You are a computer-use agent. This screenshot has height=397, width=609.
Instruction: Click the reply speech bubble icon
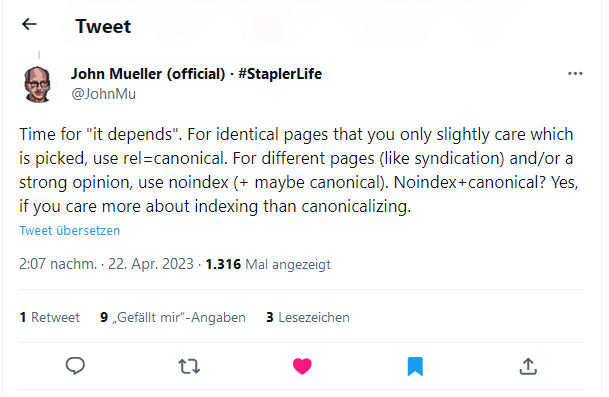pyautogui.click(x=75, y=366)
